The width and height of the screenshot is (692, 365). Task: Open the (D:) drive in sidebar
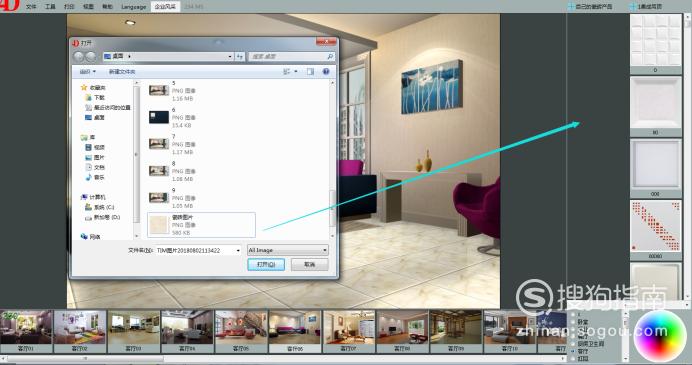pos(102,218)
